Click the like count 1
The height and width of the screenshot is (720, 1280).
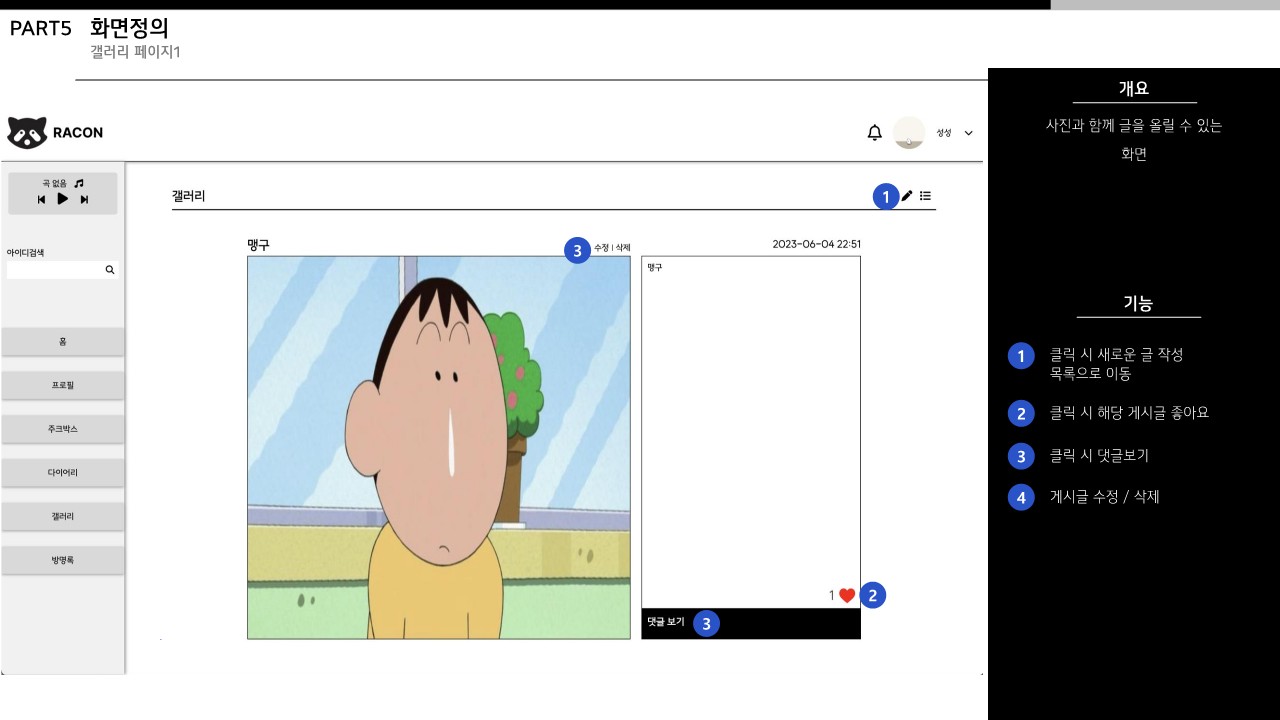point(831,596)
